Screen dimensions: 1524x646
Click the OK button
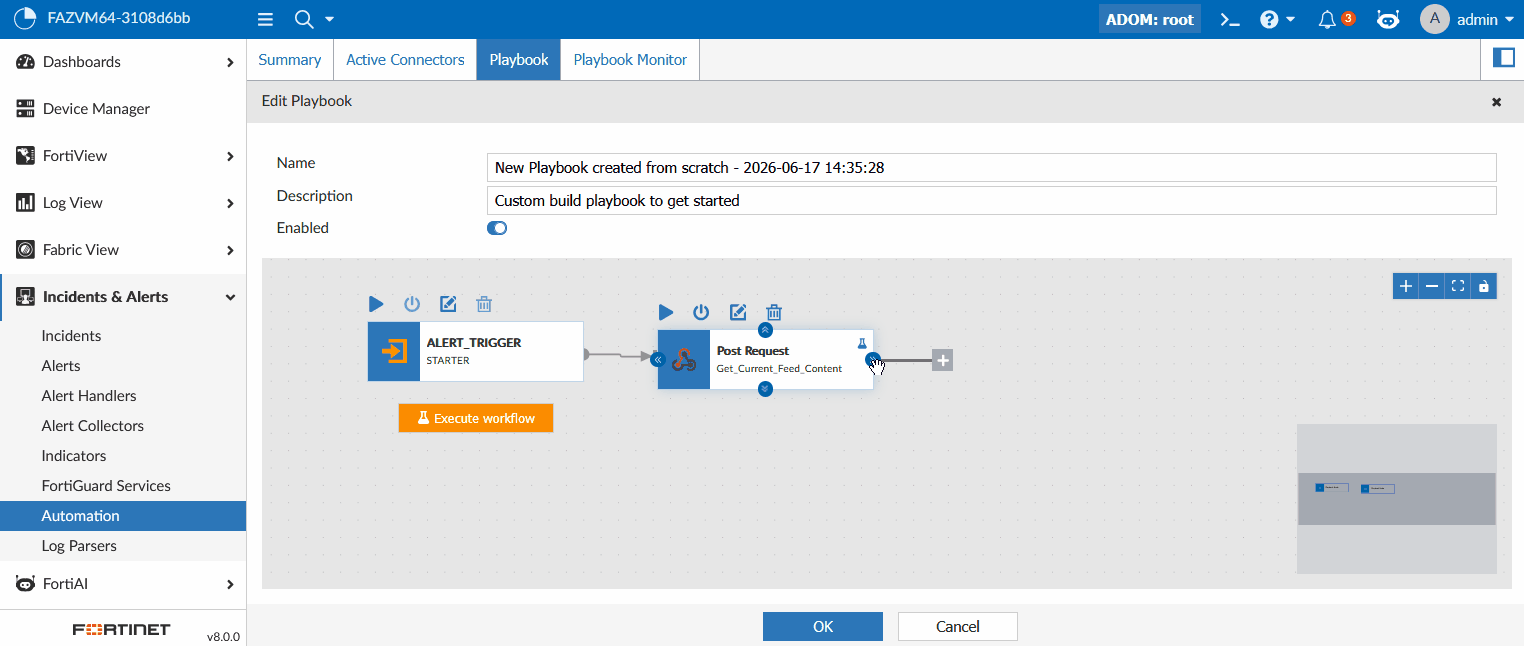pos(823,626)
